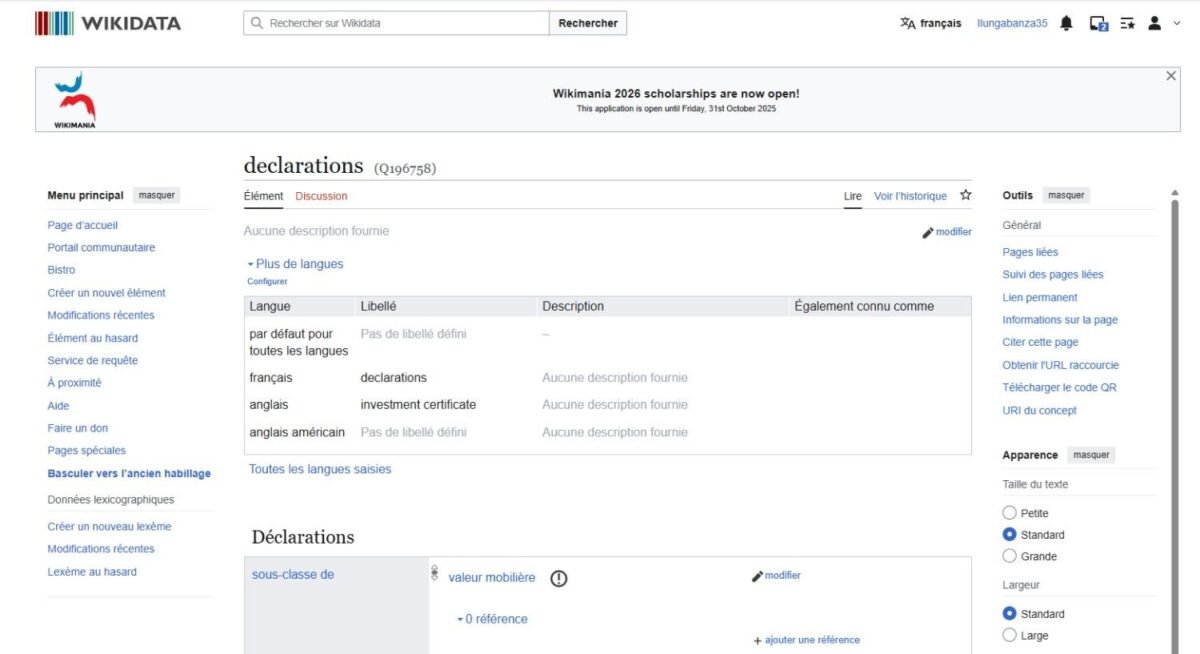
Task: Click the ajouter une référence link
Action: click(806, 640)
